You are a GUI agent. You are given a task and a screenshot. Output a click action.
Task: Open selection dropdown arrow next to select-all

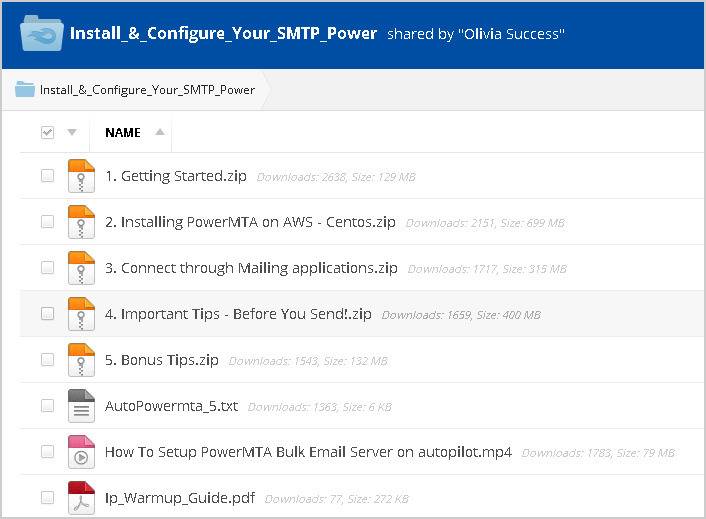pos(72,132)
